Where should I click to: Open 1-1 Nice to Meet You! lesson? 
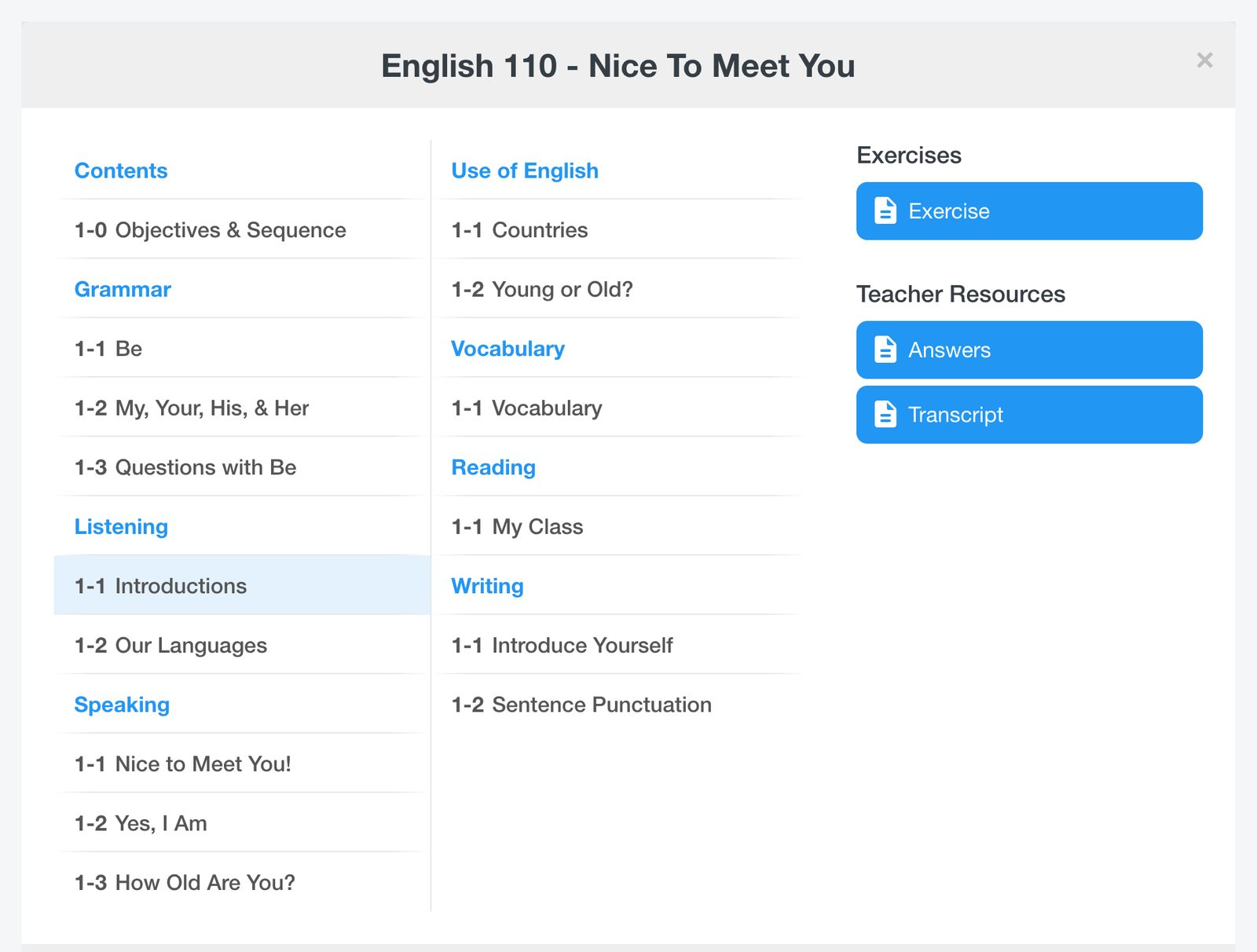coord(242,763)
